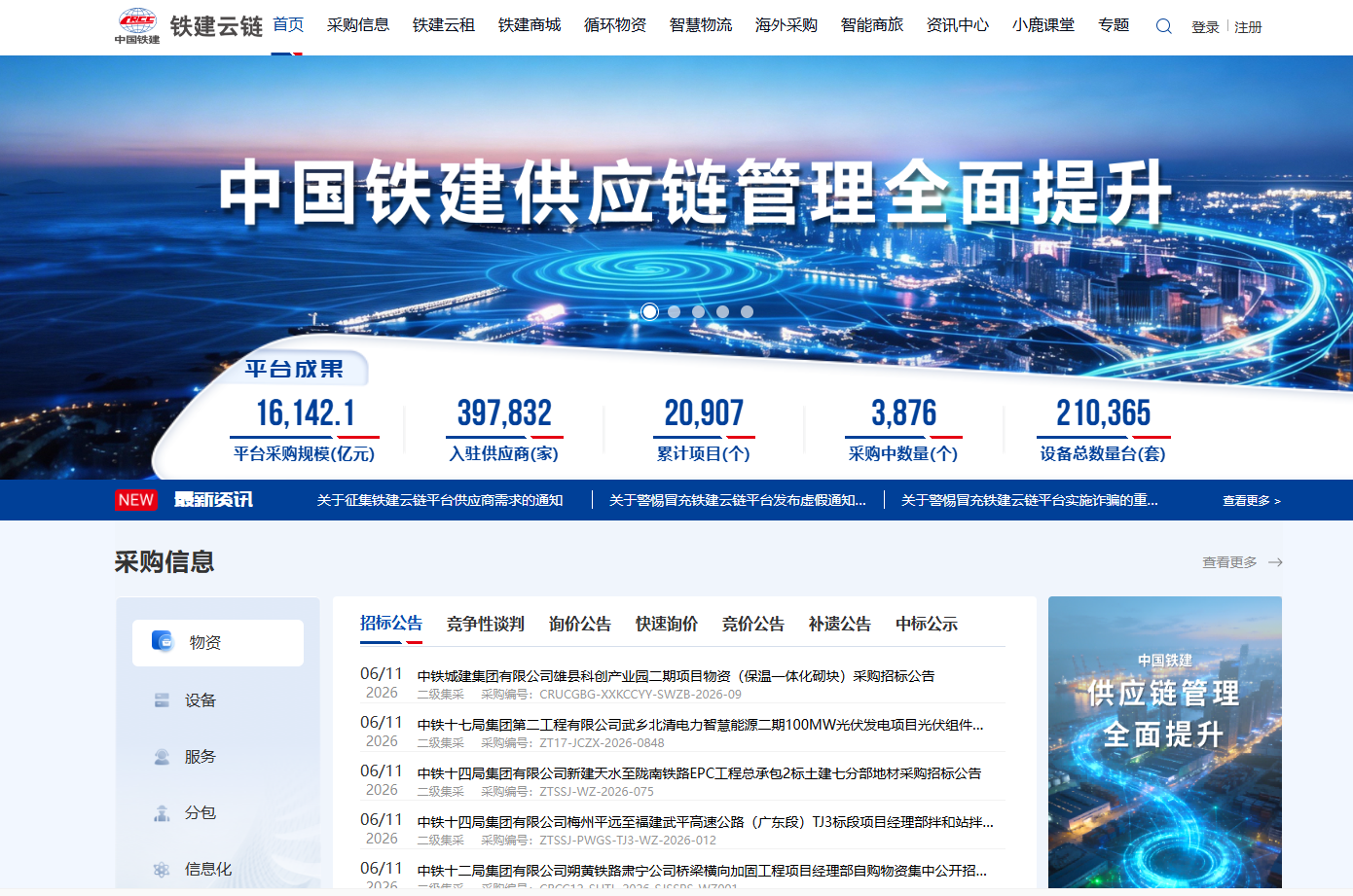Select the 信息化 sidebar category

218,870
